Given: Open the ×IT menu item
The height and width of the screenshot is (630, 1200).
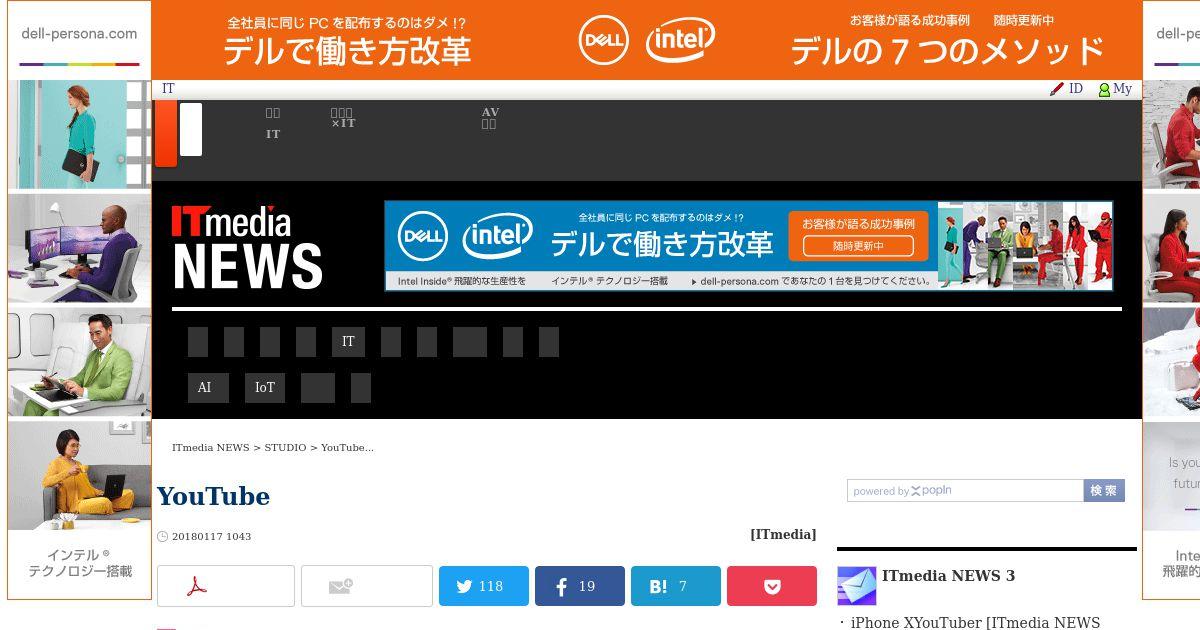Looking at the screenshot, I should [x=343, y=118].
